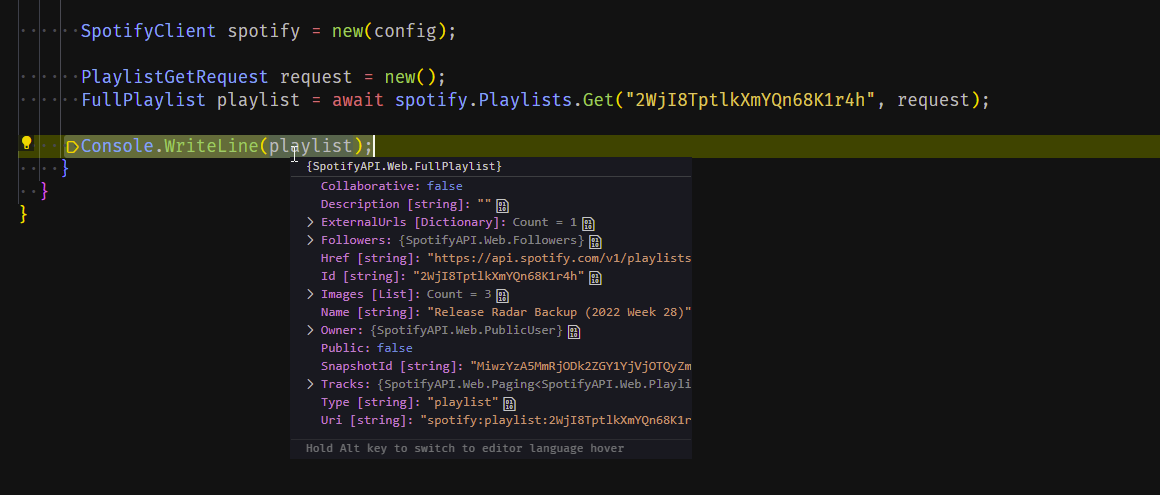Click the playlist variable in WriteLine
This screenshot has width=1160, height=495.
coord(311,146)
